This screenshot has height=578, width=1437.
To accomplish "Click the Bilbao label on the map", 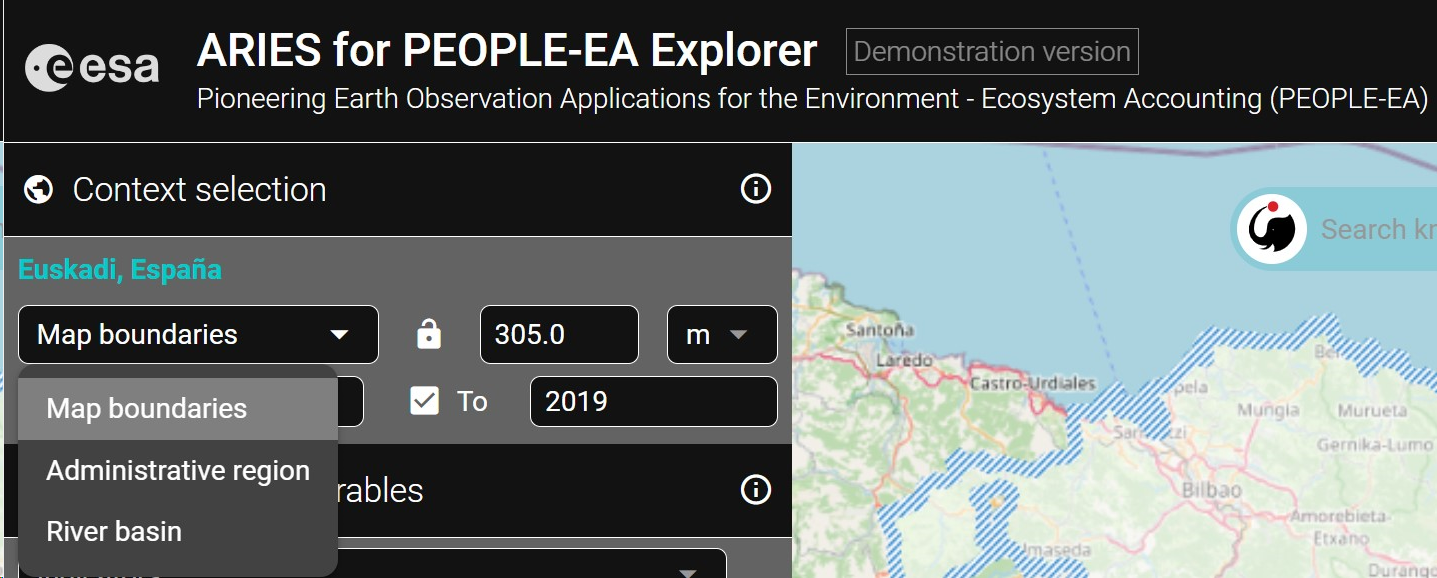I will click(1211, 491).
